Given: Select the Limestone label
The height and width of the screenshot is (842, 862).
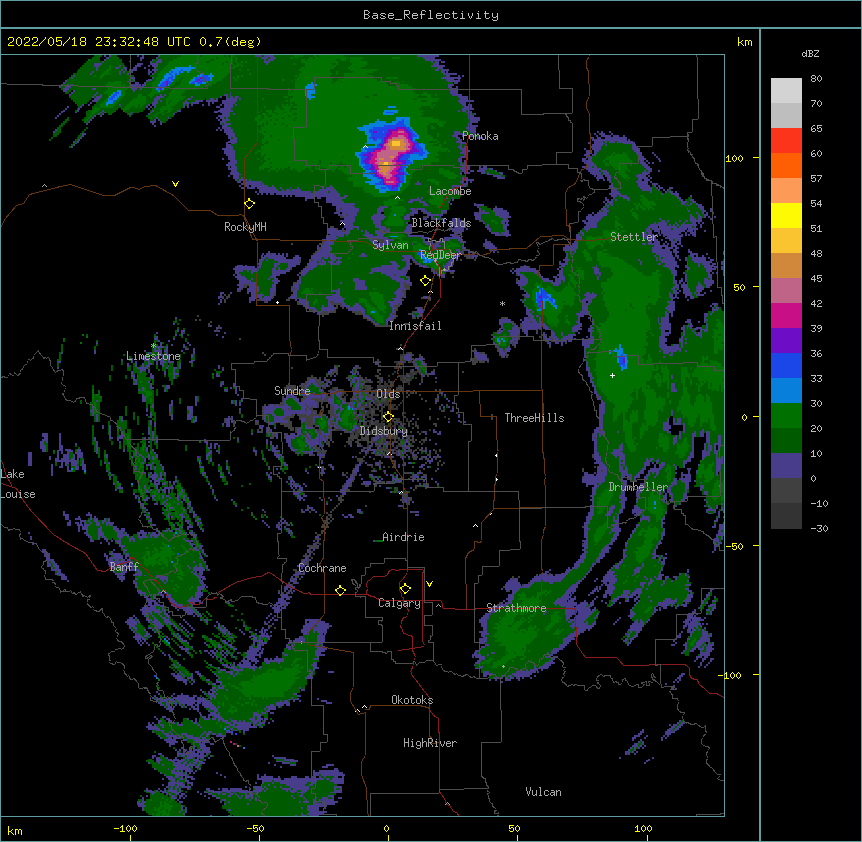Looking at the screenshot, I should pos(153,356).
